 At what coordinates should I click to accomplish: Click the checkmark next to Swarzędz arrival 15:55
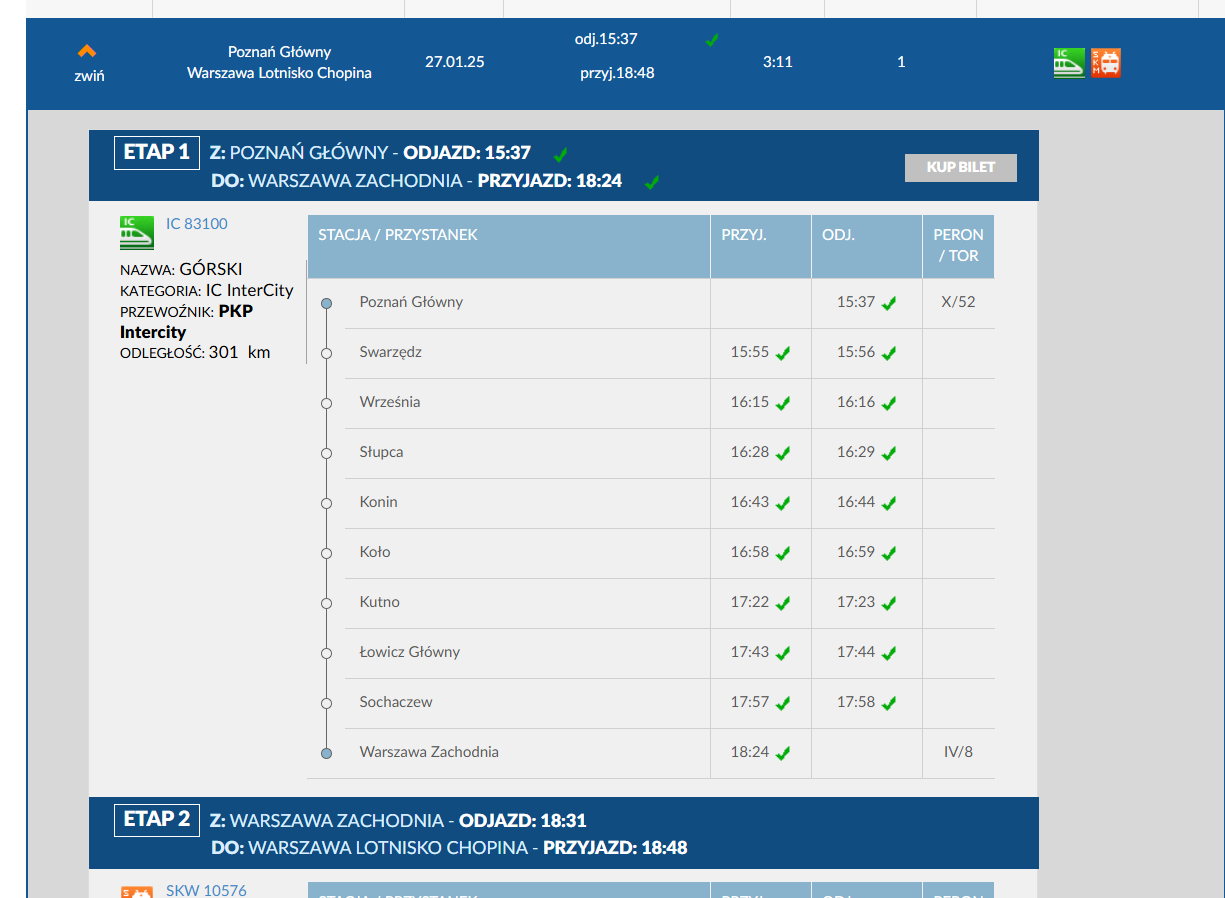[x=783, y=353]
